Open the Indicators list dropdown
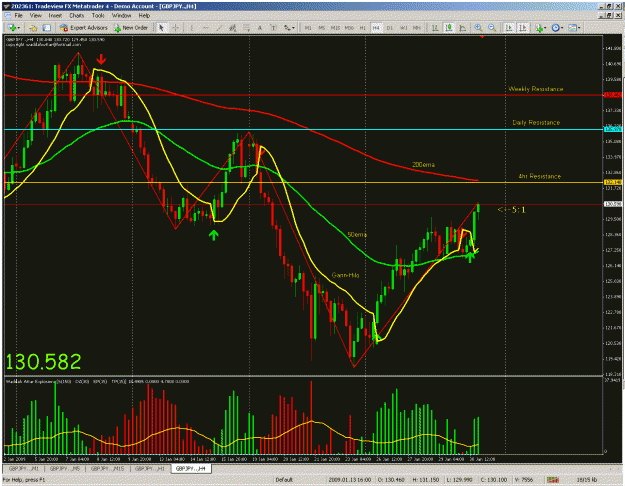 pyautogui.click(x=540, y=28)
